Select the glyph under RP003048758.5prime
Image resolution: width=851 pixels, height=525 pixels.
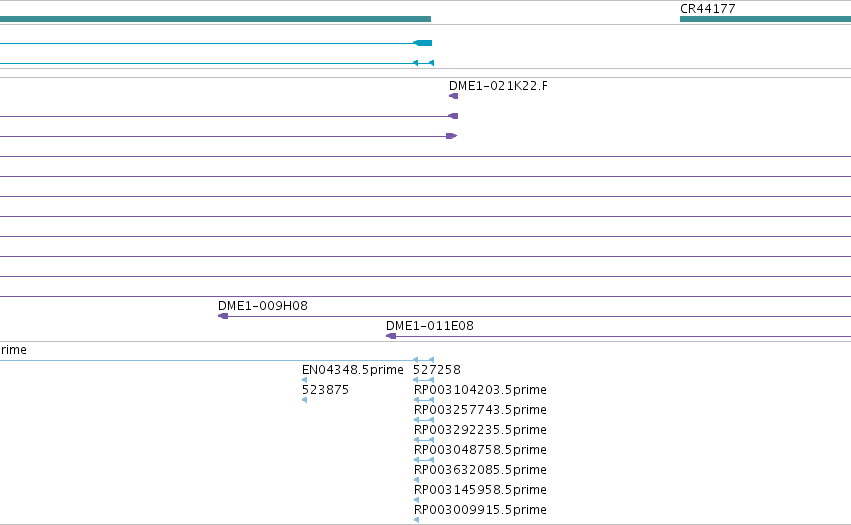coord(424,460)
